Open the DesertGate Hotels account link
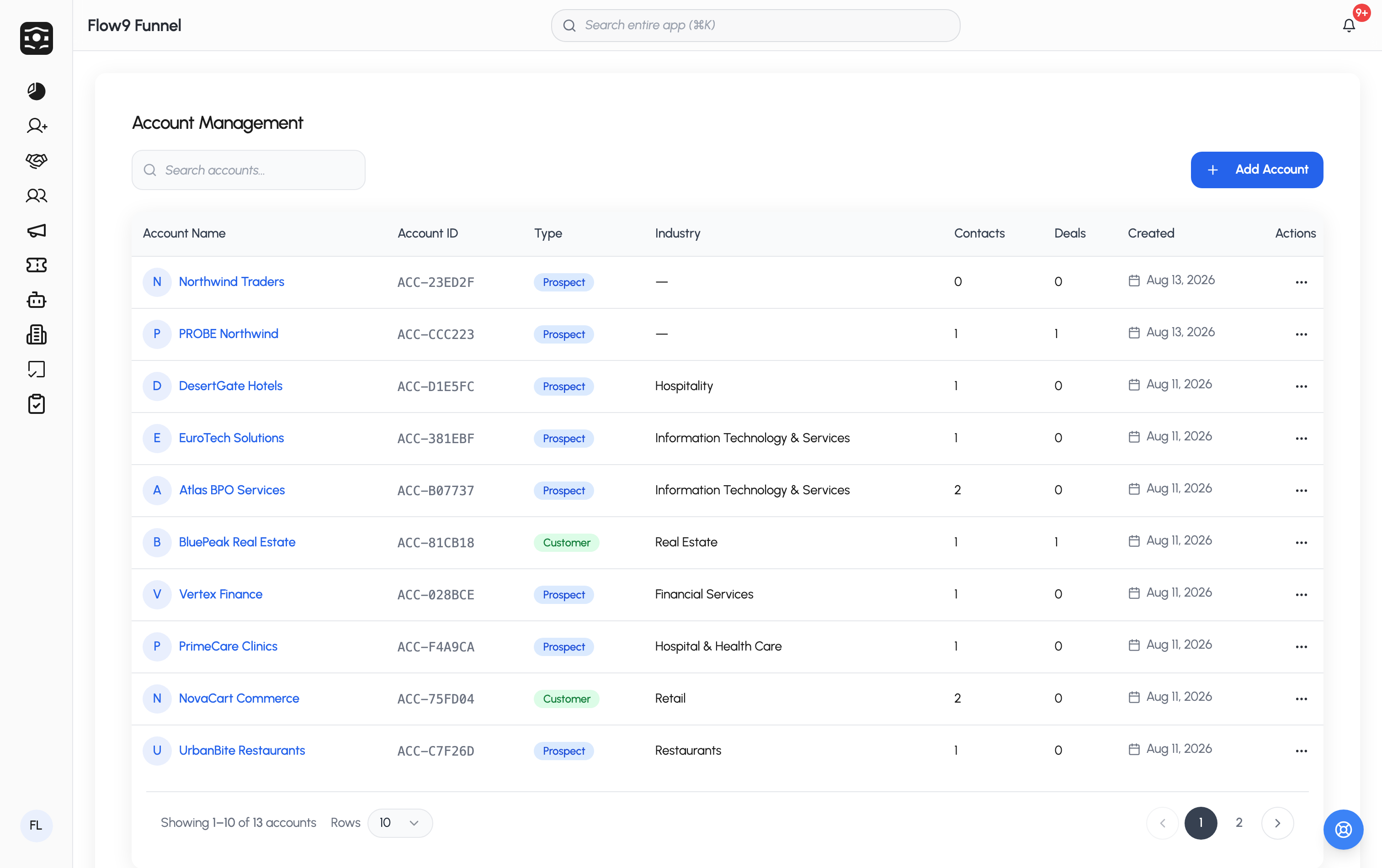The width and height of the screenshot is (1382, 868). click(231, 386)
